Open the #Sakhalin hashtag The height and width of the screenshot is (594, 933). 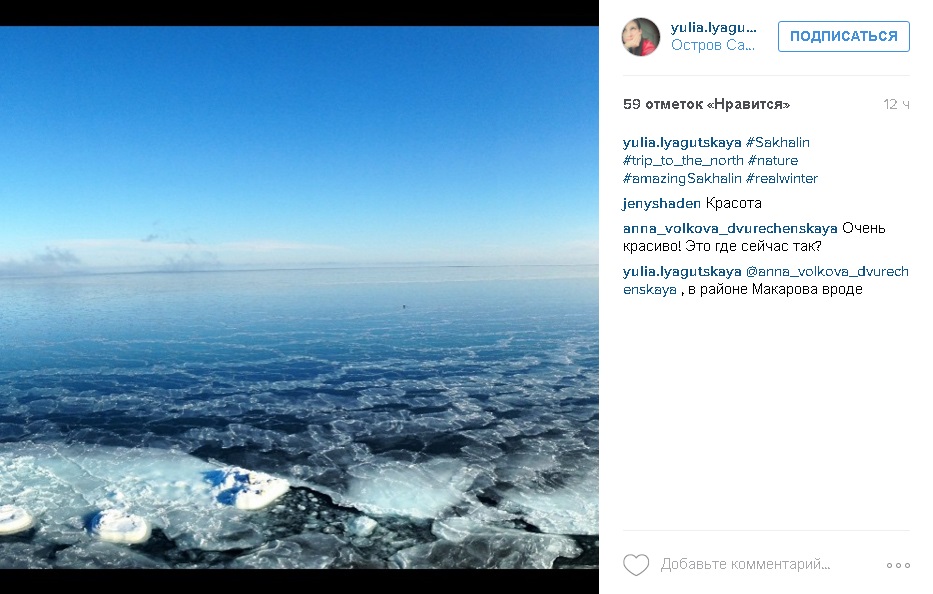pyautogui.click(x=777, y=142)
